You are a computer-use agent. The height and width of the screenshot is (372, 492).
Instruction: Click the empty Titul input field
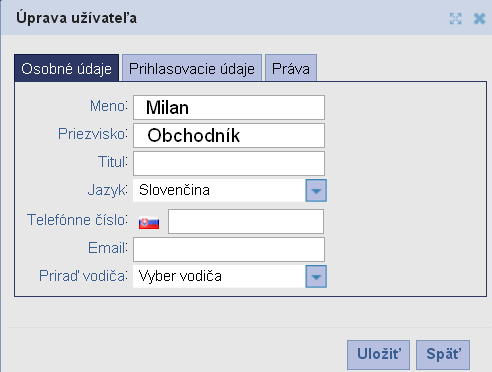[229, 163]
